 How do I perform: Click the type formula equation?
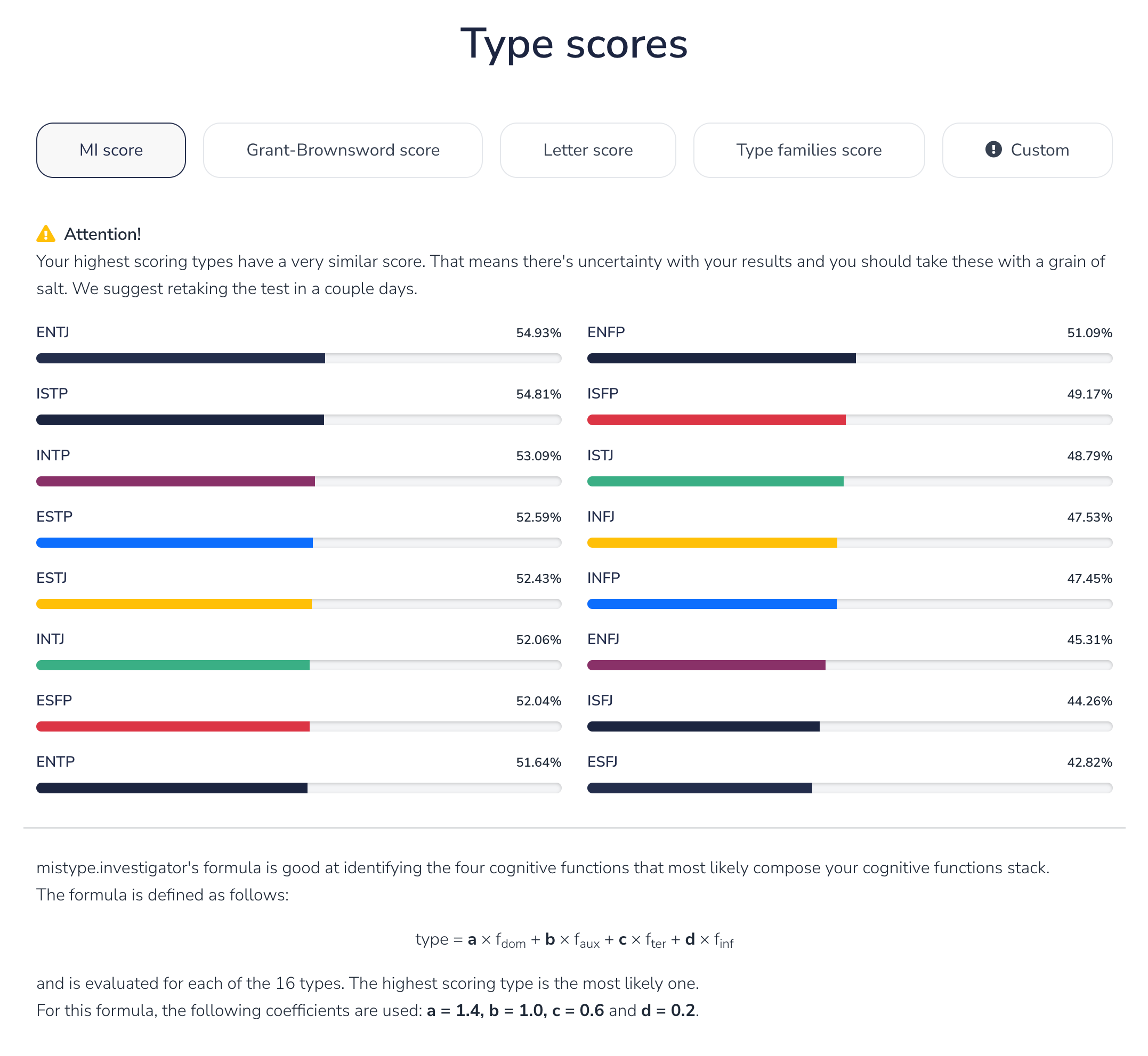point(574,940)
